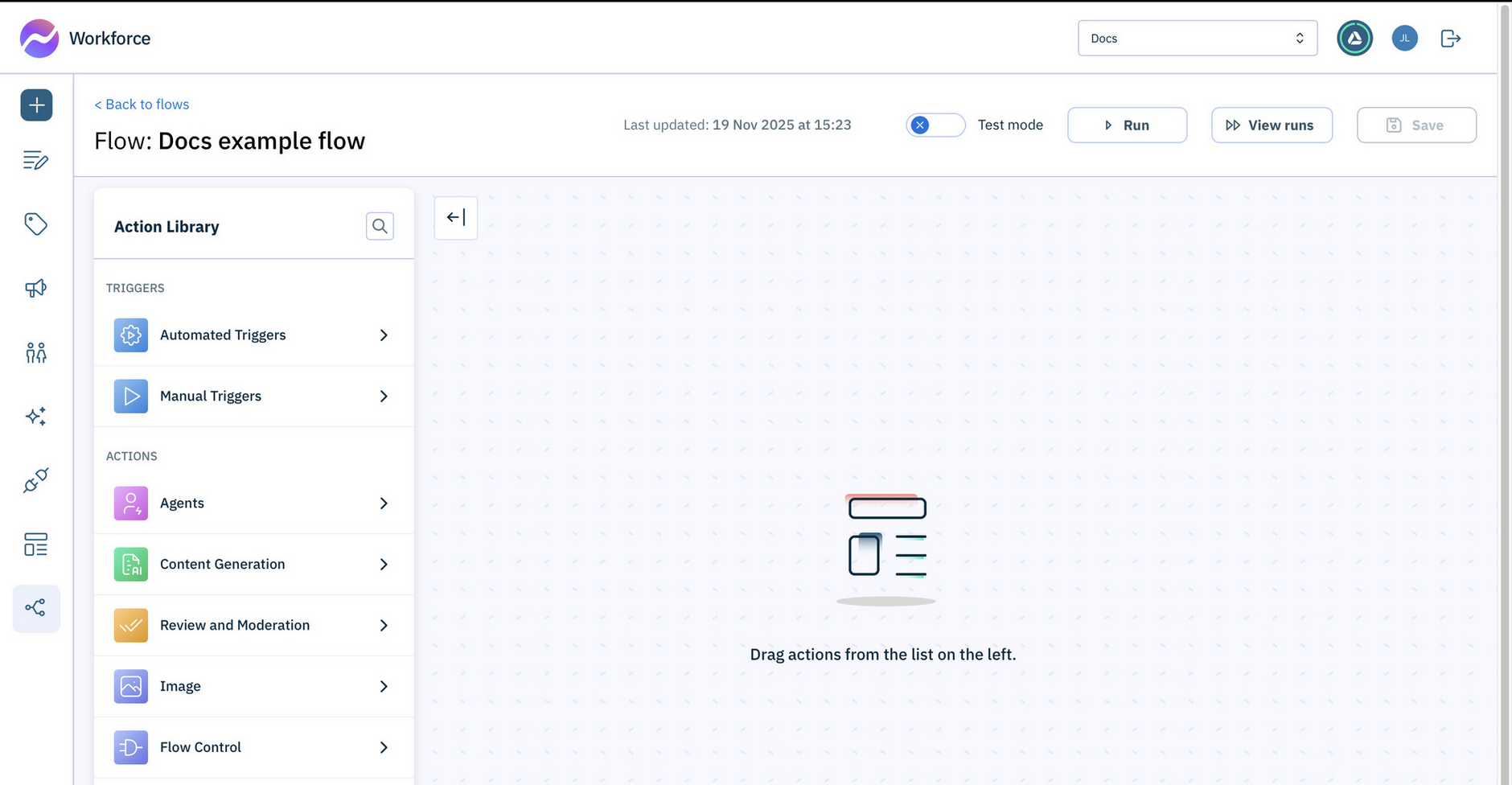The width and height of the screenshot is (1512, 785).
Task: Open the Action Library search icon
Action: tap(380, 226)
